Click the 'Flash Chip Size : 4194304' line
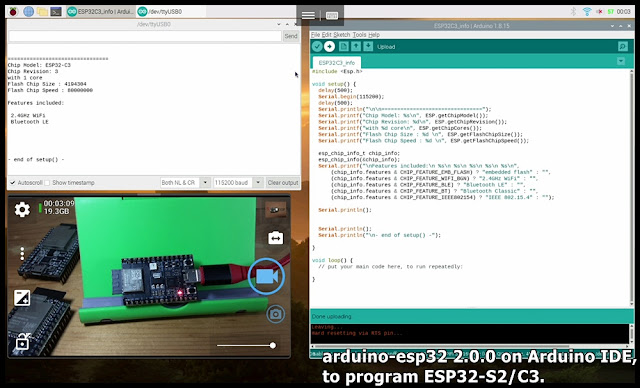640x388 pixels. [x=47, y=84]
